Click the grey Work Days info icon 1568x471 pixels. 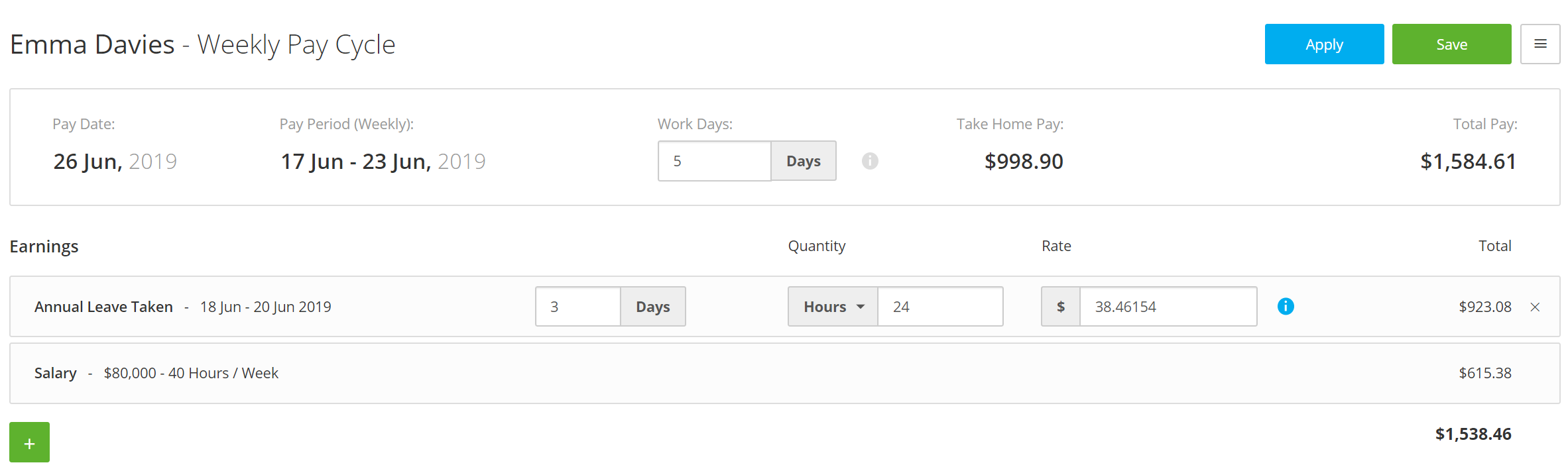[x=870, y=161]
